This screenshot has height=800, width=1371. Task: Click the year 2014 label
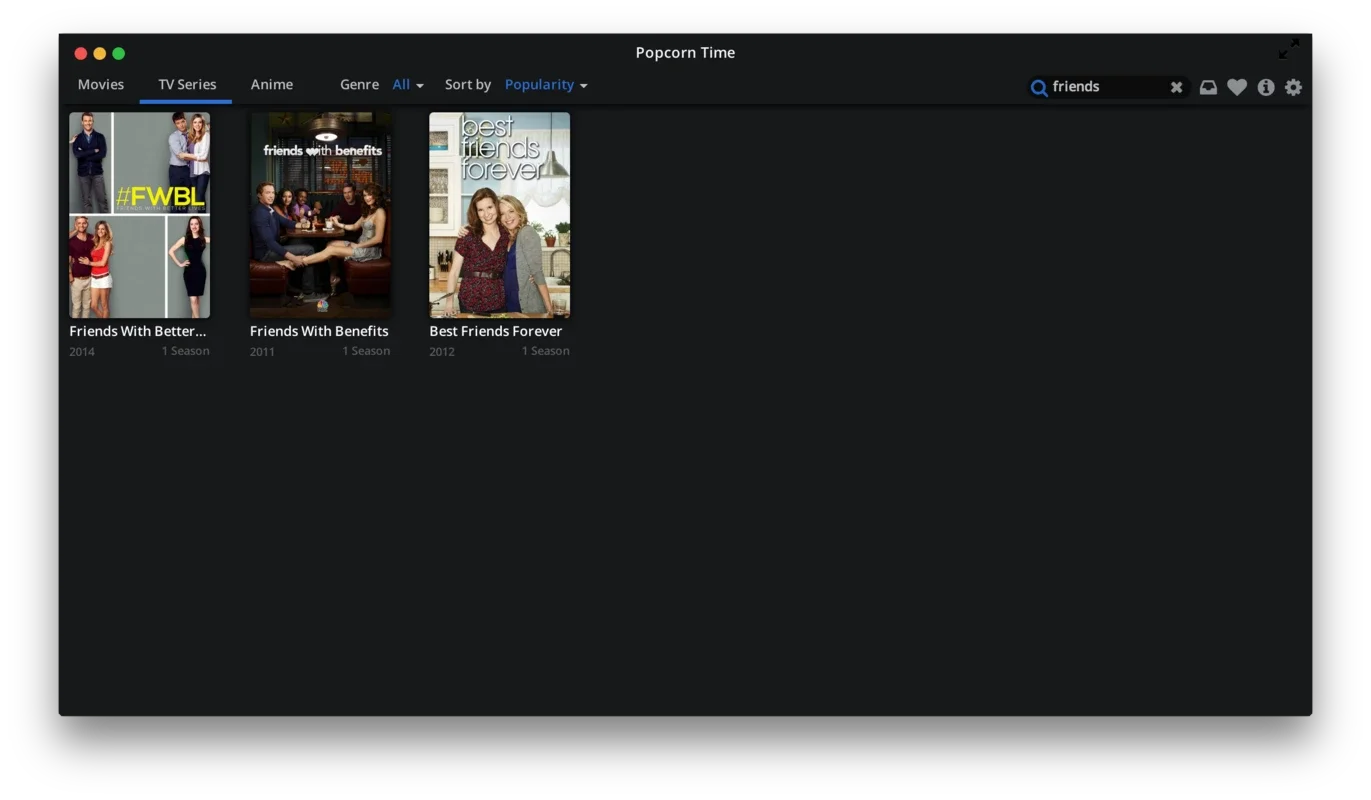[82, 352]
